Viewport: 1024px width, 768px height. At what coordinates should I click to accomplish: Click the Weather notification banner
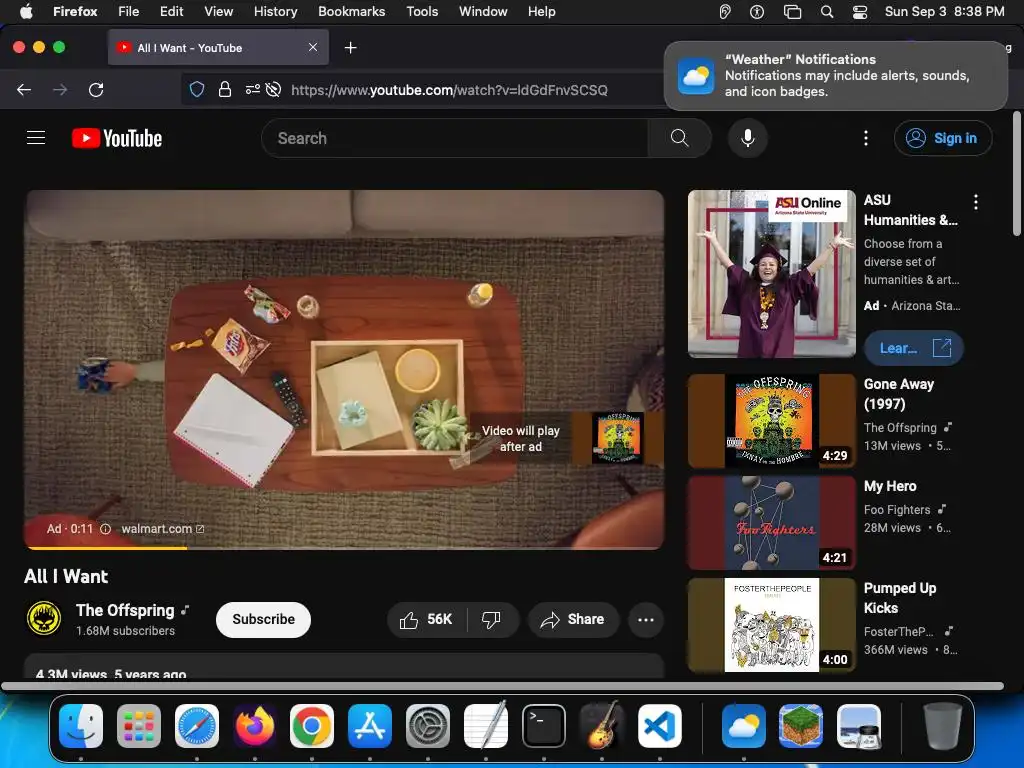point(835,76)
